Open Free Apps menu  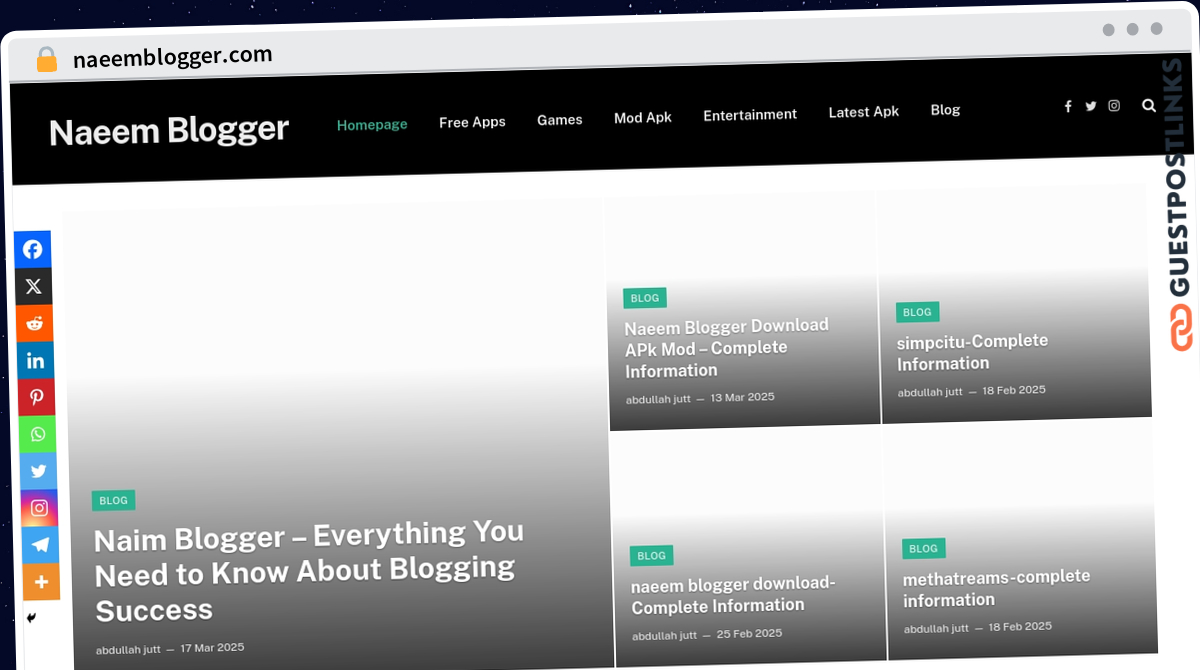pyautogui.click(x=472, y=122)
